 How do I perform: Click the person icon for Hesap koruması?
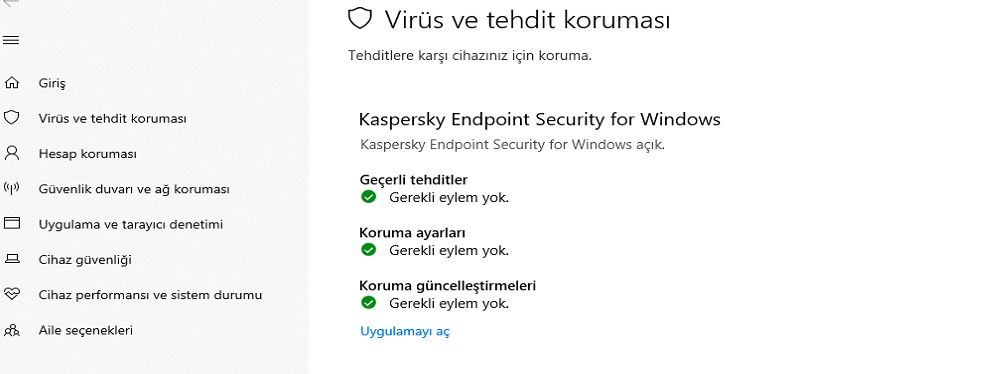[11, 153]
